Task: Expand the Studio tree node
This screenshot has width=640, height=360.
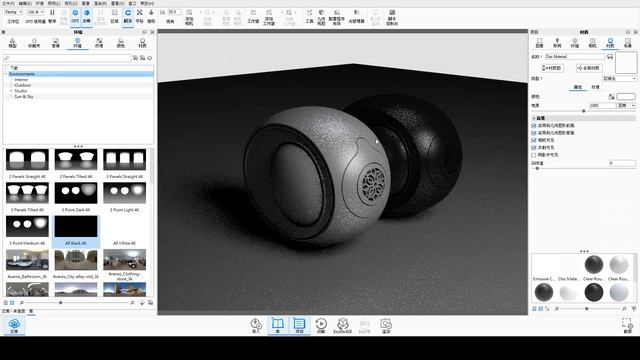Action: coord(11,91)
